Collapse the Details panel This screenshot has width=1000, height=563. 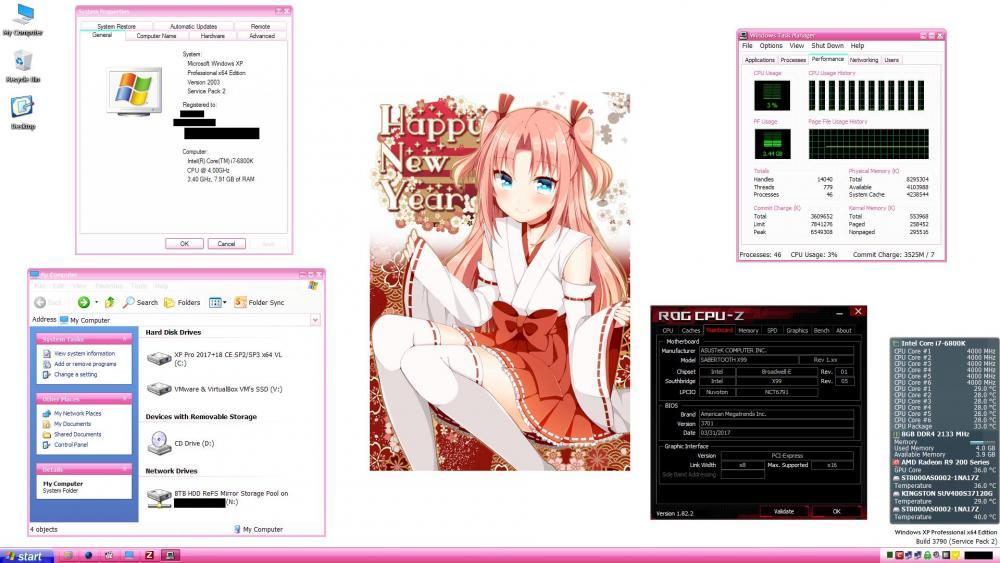(124, 469)
